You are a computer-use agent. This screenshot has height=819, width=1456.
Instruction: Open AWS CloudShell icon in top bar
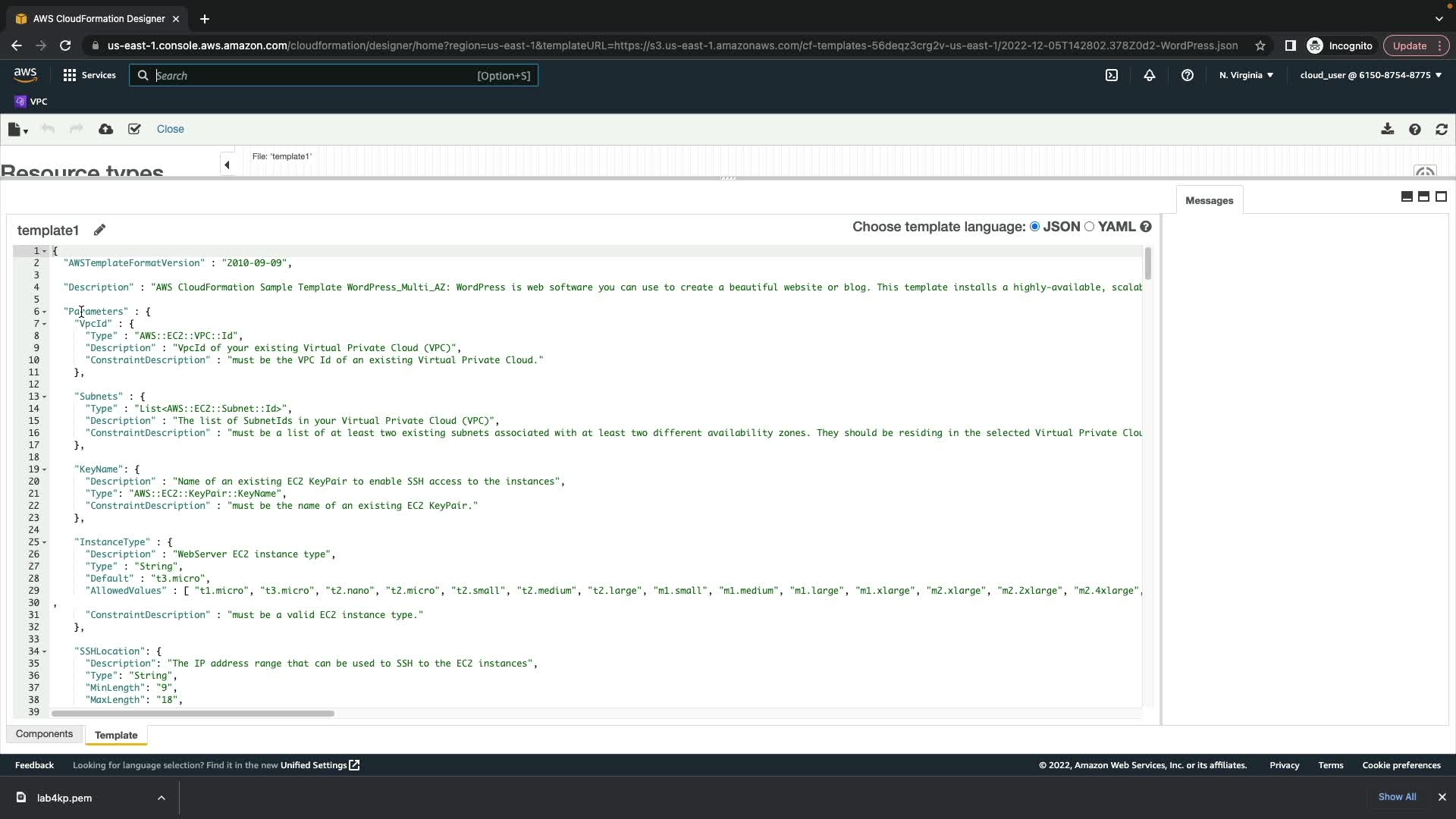tap(1112, 75)
